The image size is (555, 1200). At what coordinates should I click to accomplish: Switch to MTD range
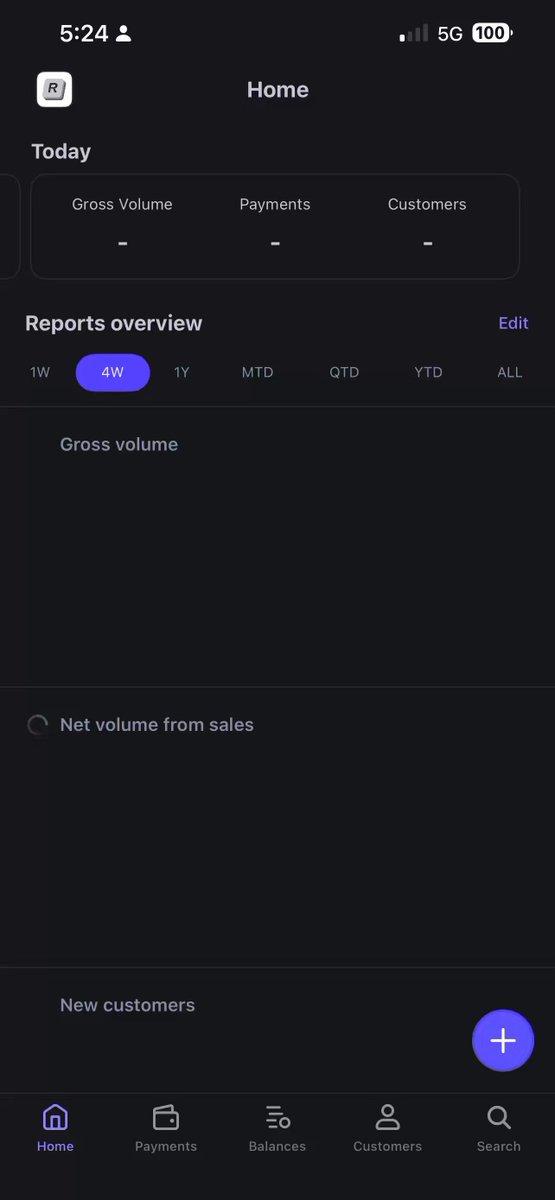257,372
